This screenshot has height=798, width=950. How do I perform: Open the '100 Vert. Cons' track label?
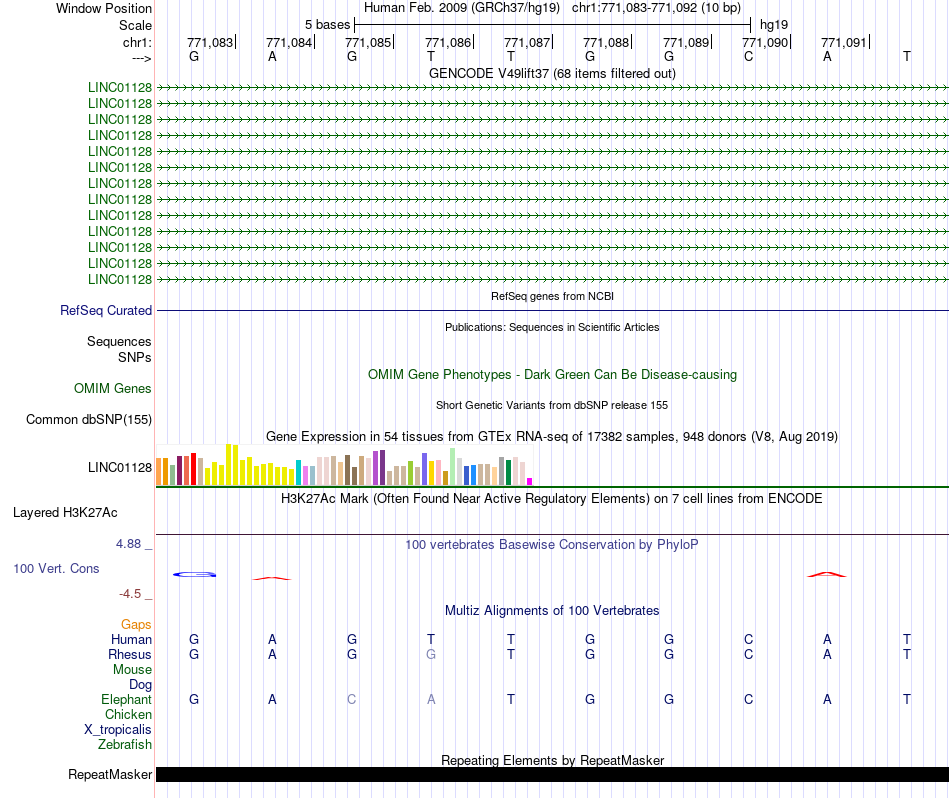[56, 568]
